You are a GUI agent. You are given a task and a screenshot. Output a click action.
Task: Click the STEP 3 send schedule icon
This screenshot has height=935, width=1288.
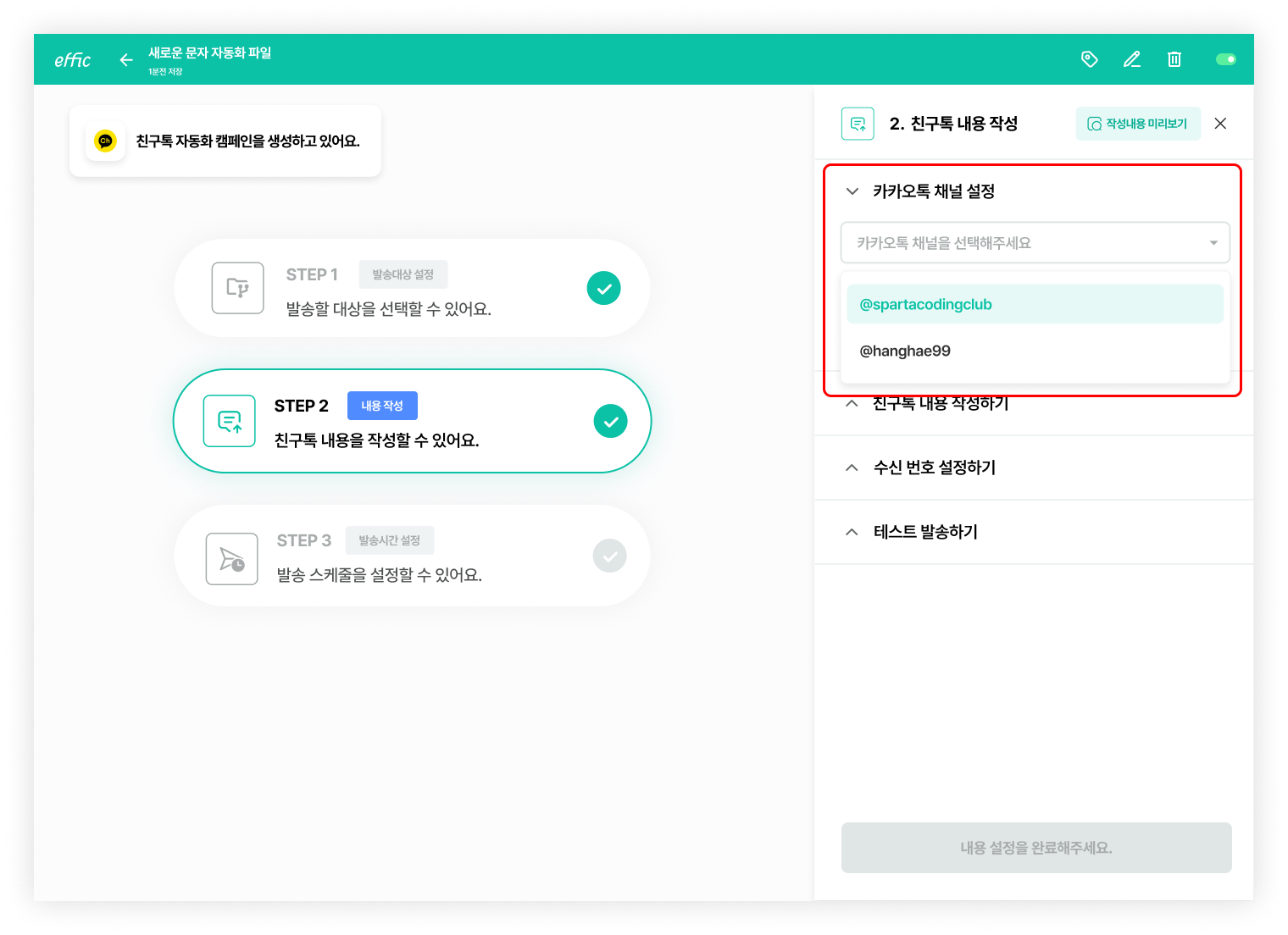click(x=232, y=559)
